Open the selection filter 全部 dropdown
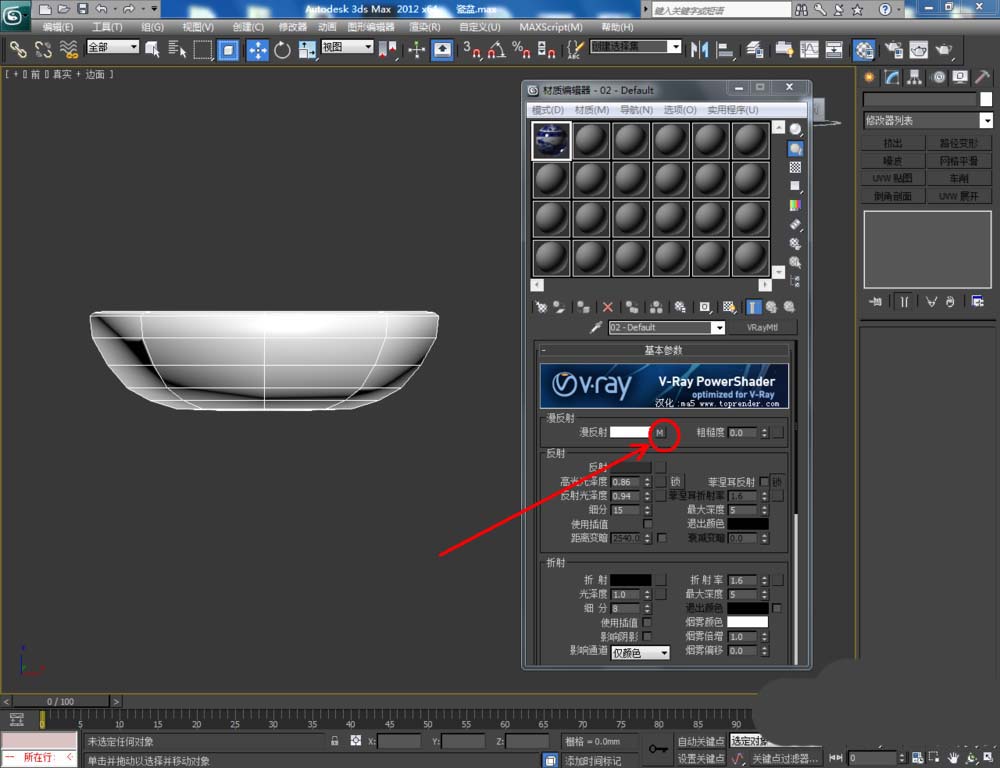 [x=112, y=47]
